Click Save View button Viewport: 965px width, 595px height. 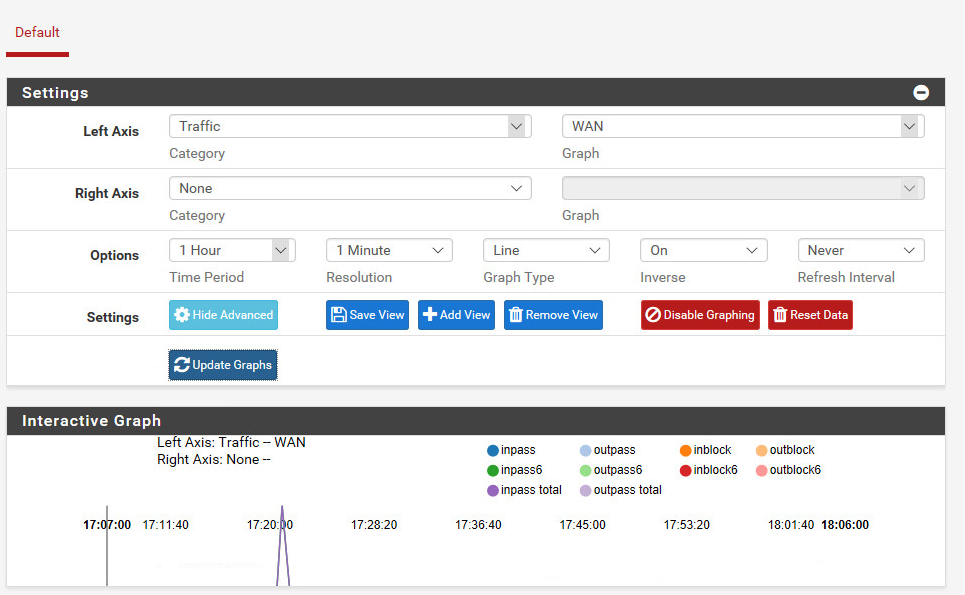[367, 315]
